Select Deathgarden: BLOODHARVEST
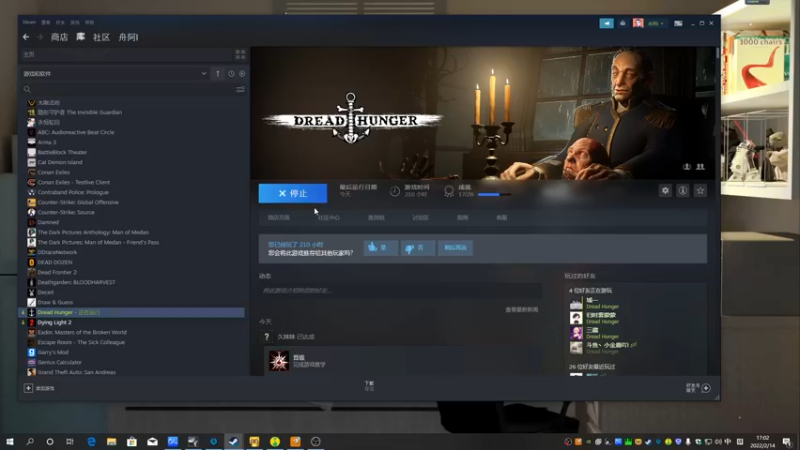Image resolution: width=800 pixels, height=450 pixels. 76,282
